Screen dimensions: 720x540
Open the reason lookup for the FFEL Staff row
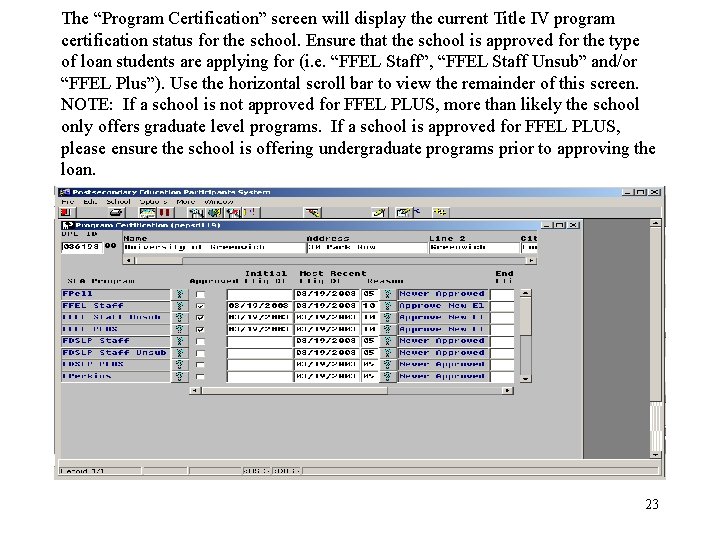[x=388, y=306]
